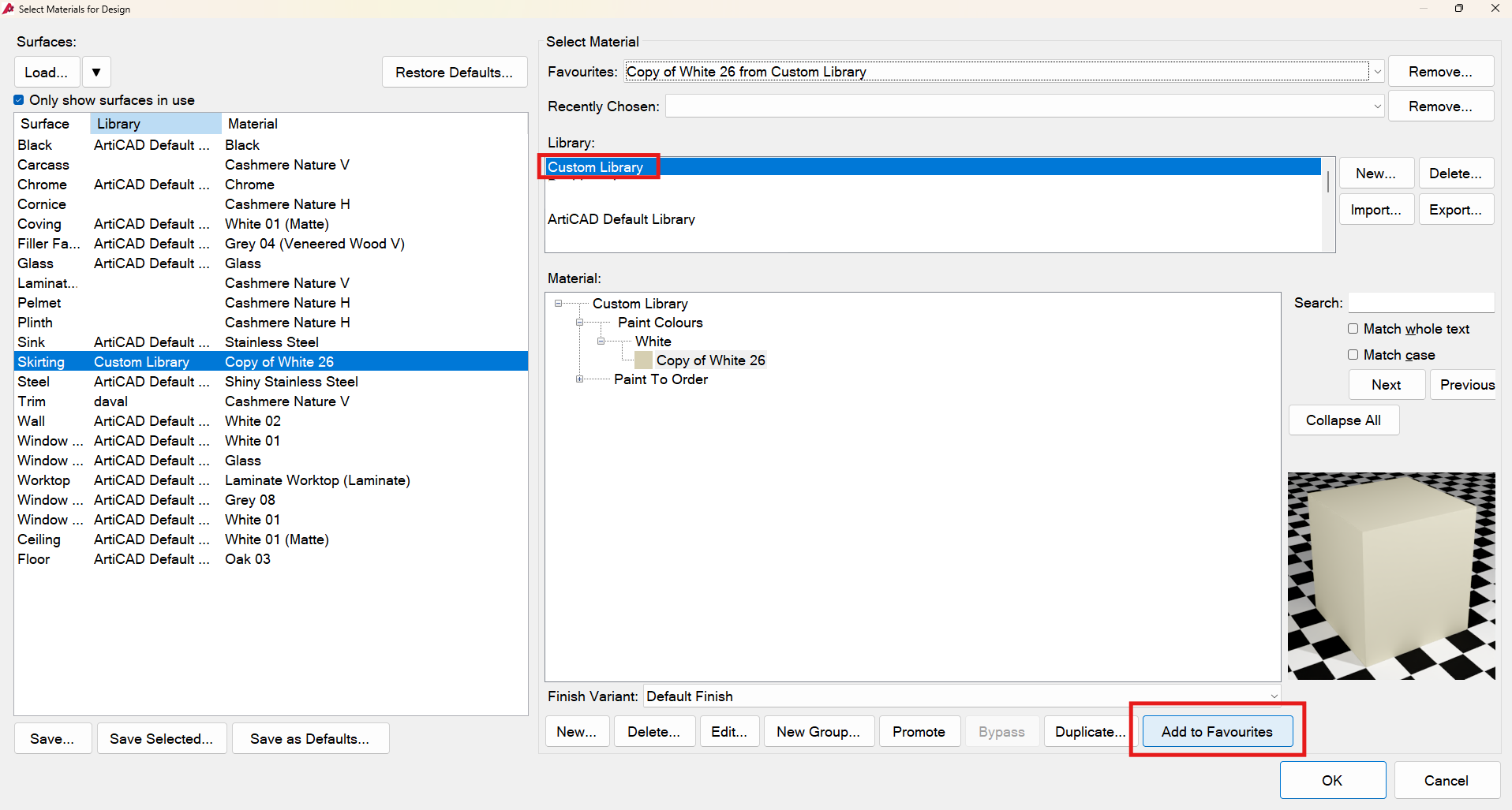Image resolution: width=1512 pixels, height=810 pixels.
Task: Select the Worktop surface row
Action: click(x=44, y=480)
